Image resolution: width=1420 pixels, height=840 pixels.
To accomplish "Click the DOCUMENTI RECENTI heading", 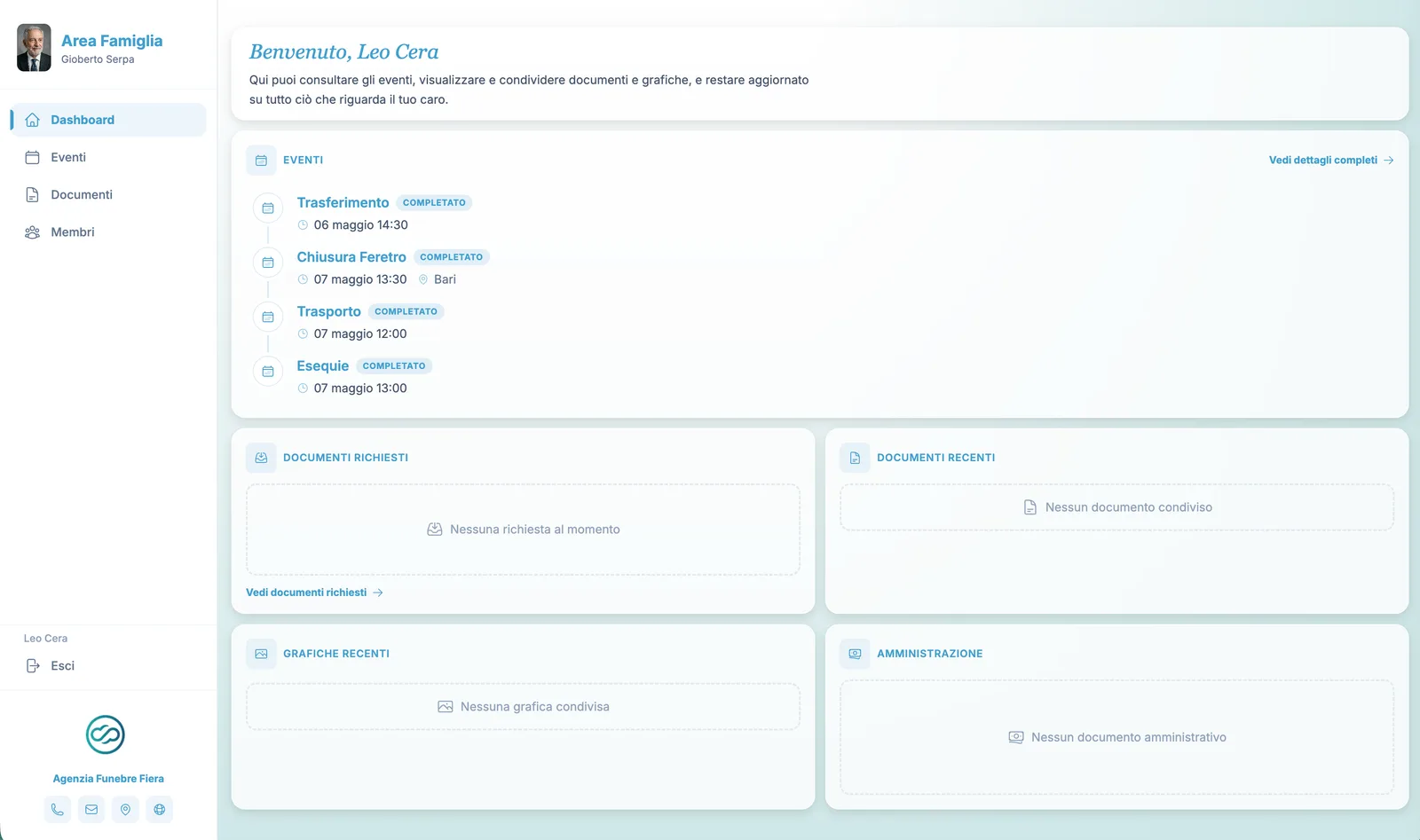I will coord(935,458).
